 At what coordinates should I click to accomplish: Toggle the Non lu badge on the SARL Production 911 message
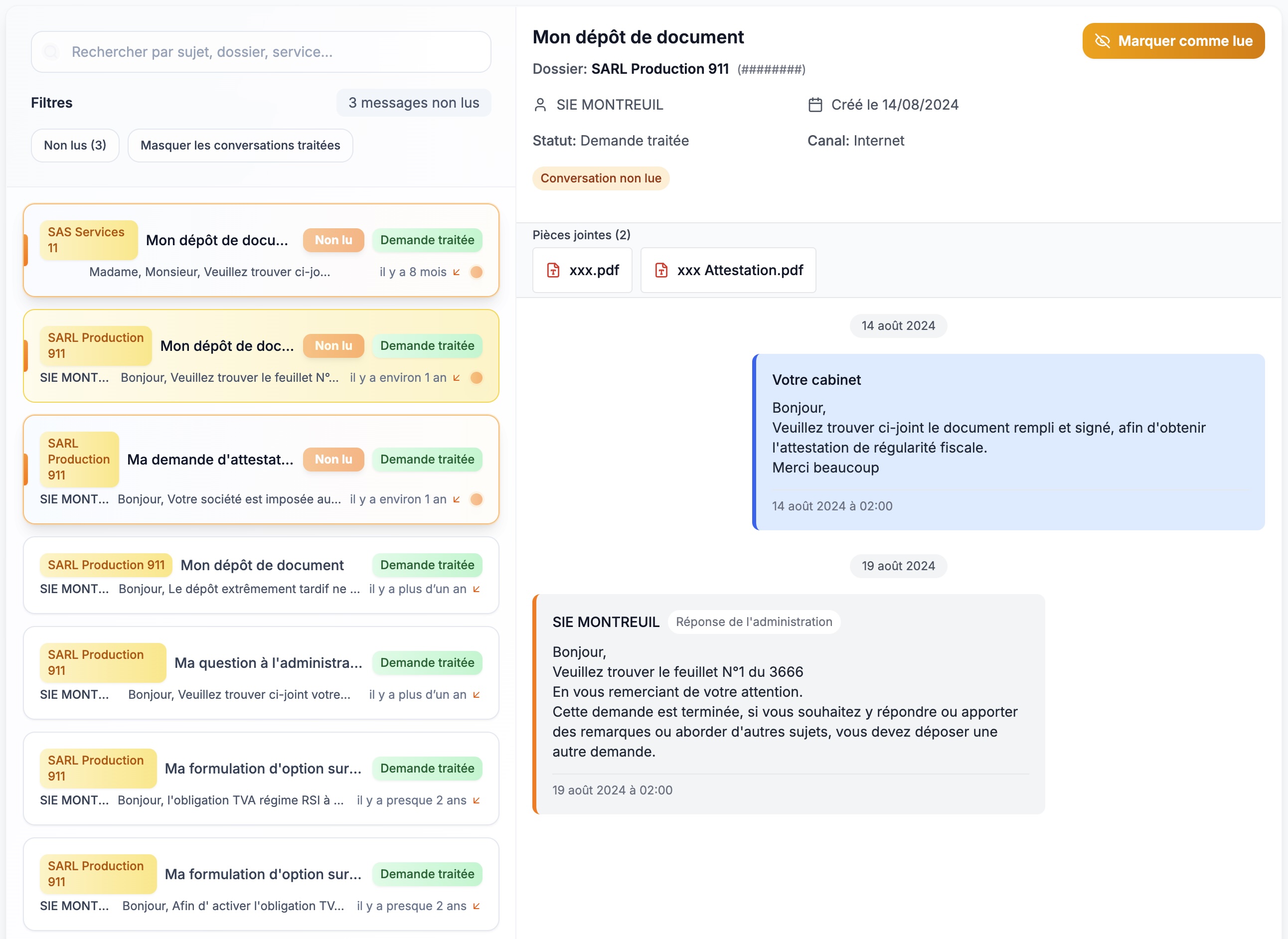[x=333, y=345]
